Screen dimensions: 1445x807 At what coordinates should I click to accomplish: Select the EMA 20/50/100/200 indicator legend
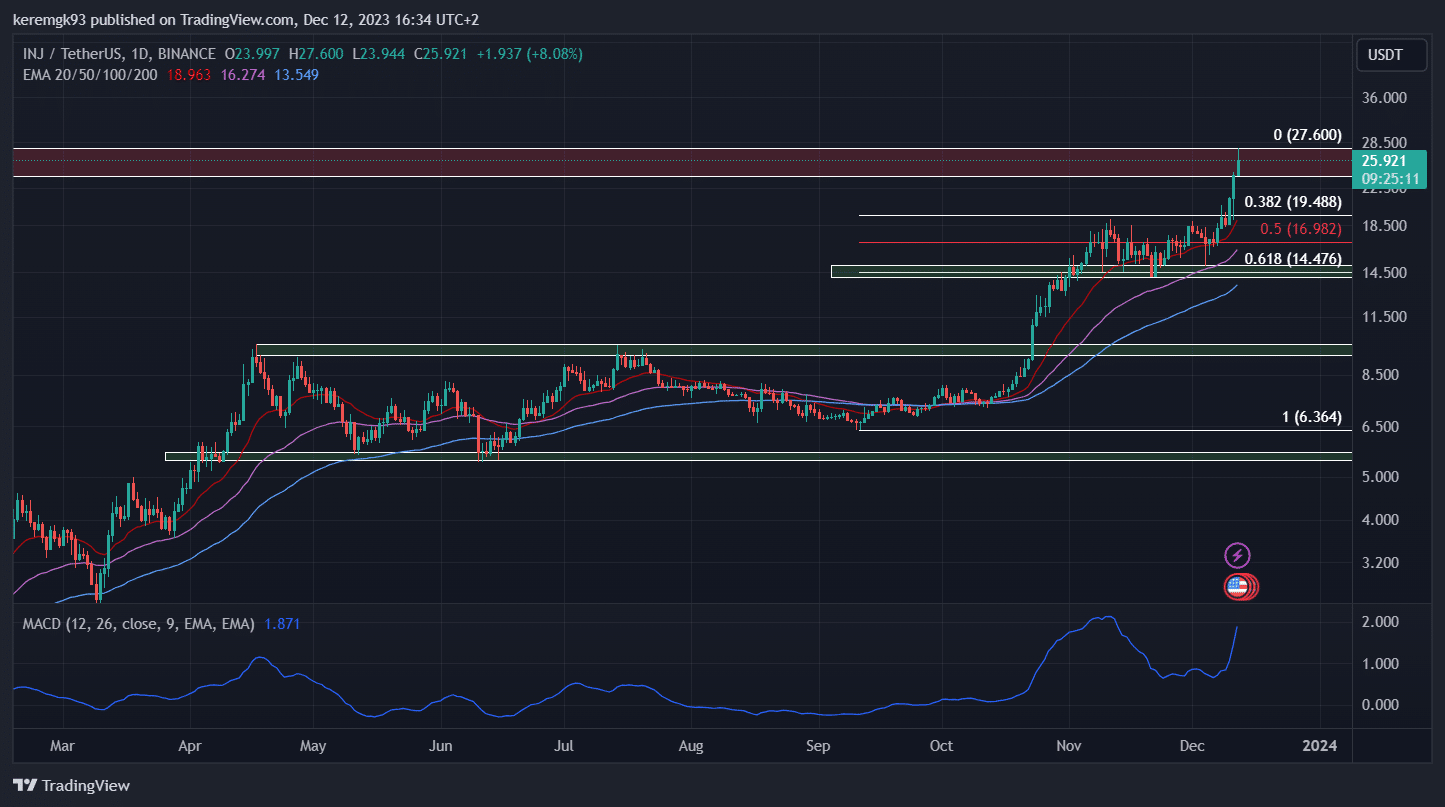90,75
